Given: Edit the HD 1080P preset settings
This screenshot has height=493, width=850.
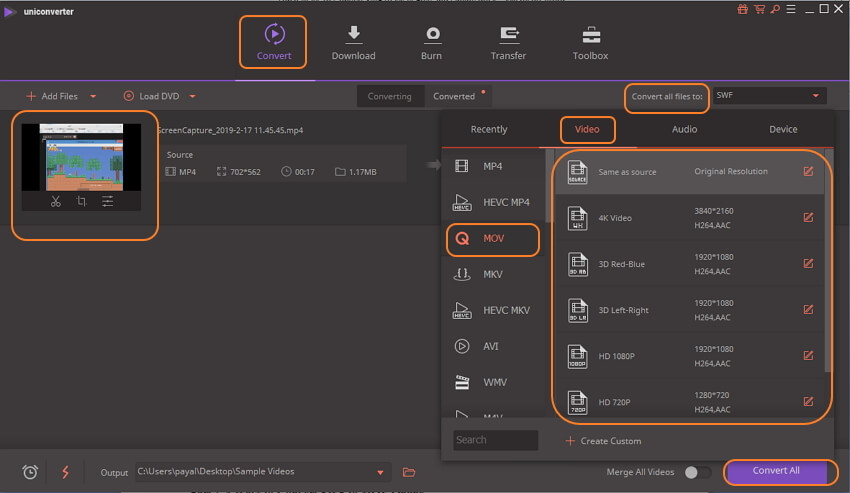Looking at the screenshot, I should [x=808, y=356].
